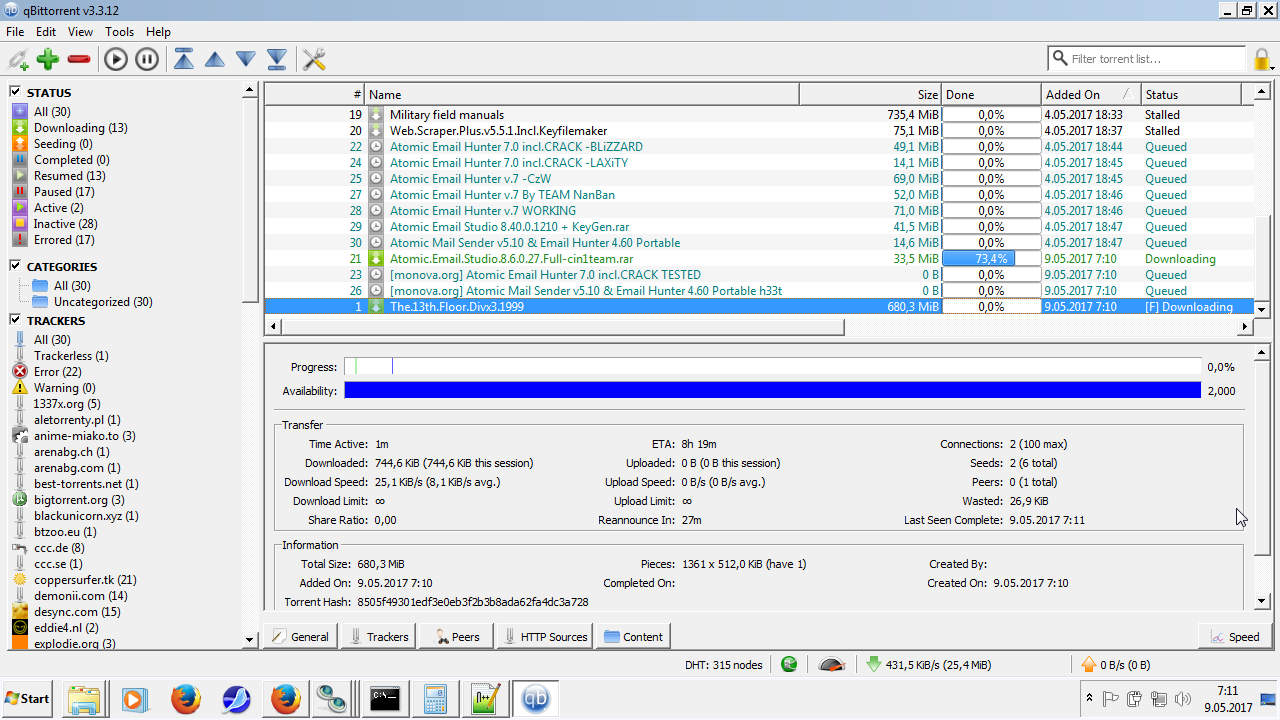Screen dimensions: 1280x720
Task: Click the green connection status globe icon
Action: click(x=790, y=664)
